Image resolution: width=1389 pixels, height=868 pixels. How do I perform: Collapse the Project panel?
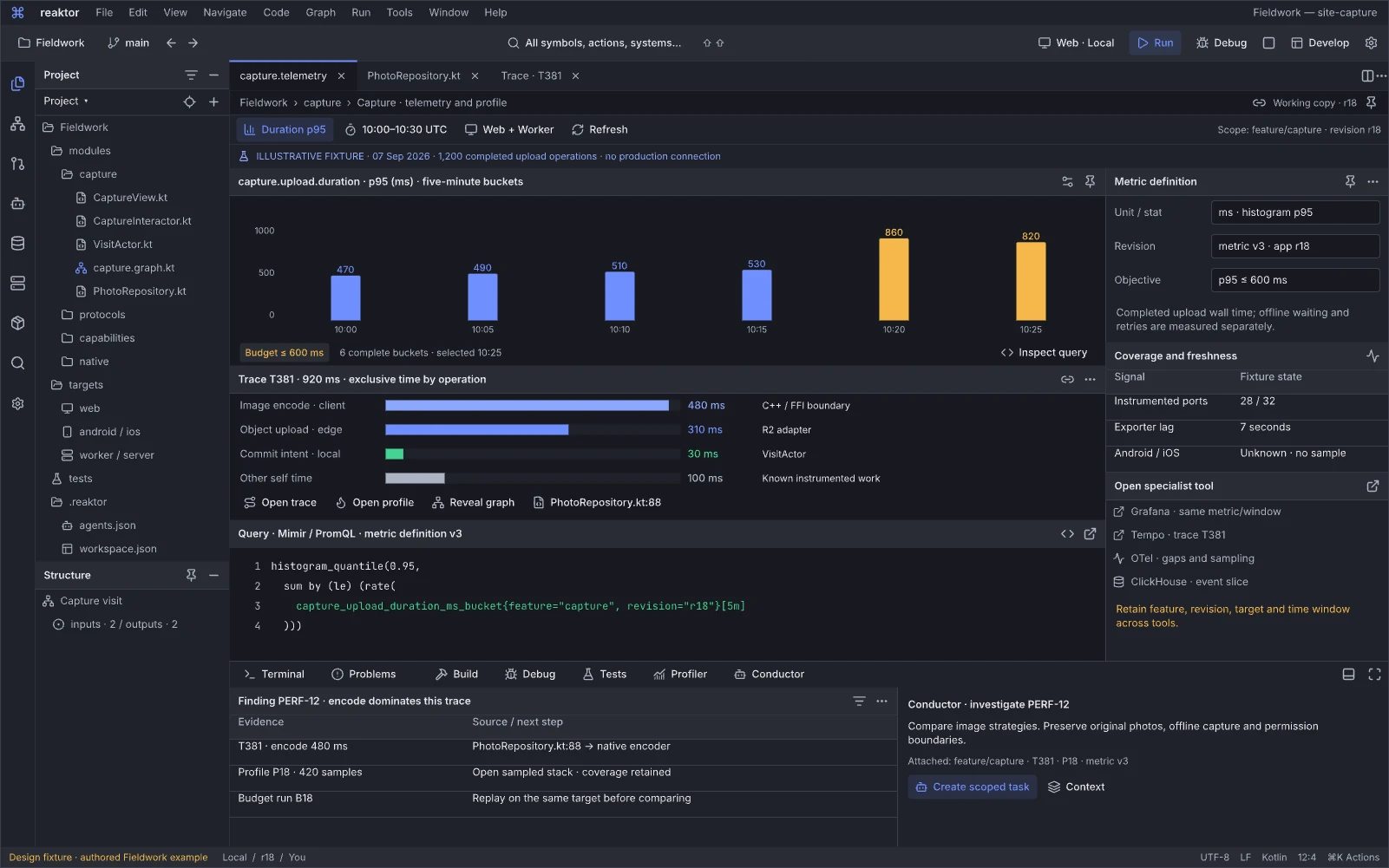click(x=213, y=75)
